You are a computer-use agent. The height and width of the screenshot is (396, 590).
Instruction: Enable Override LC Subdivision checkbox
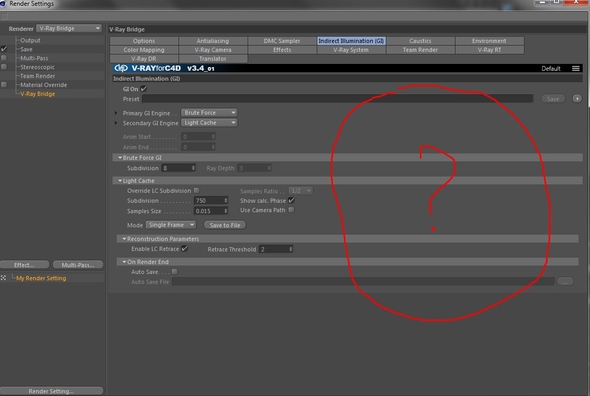(x=196, y=190)
